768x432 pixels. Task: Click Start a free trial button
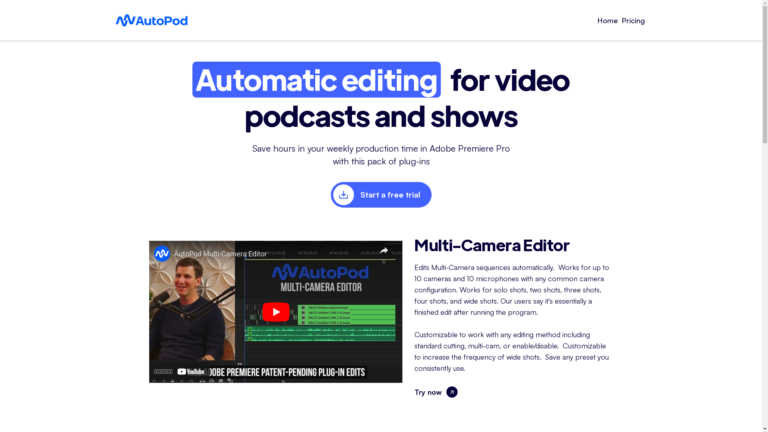click(381, 195)
